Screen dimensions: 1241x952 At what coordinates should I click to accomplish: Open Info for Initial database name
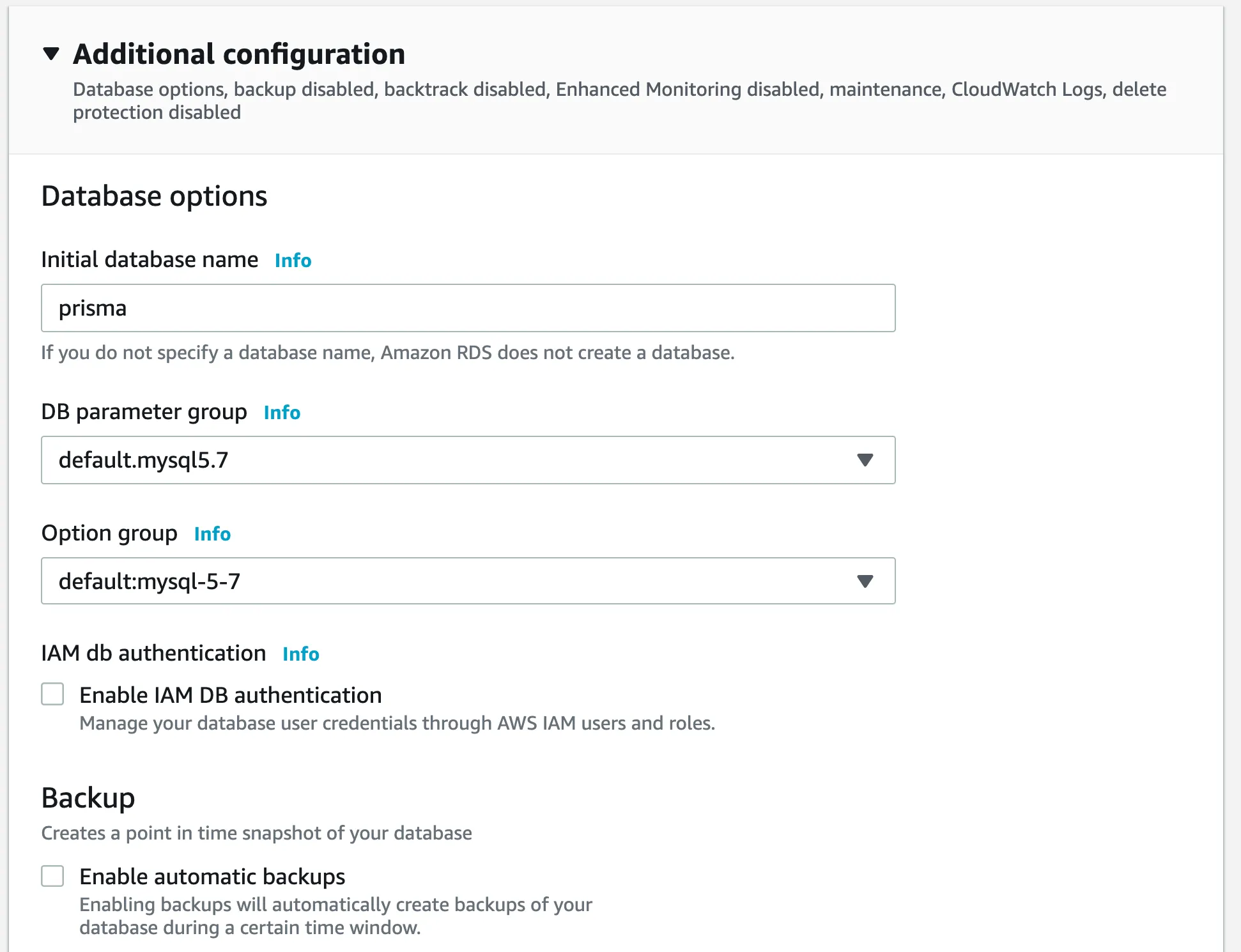293,260
